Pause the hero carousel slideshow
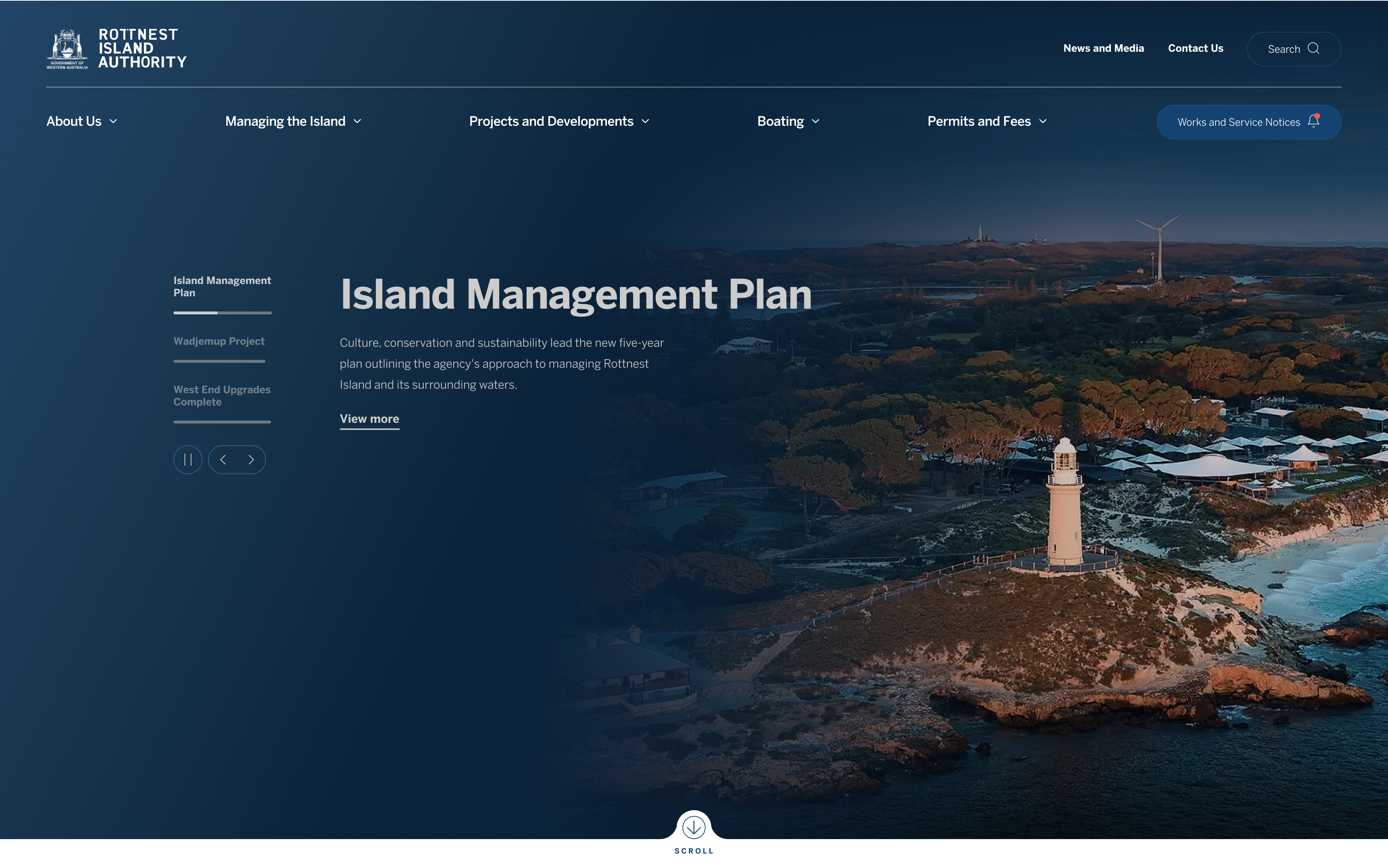The width and height of the screenshot is (1388, 868). [x=188, y=460]
